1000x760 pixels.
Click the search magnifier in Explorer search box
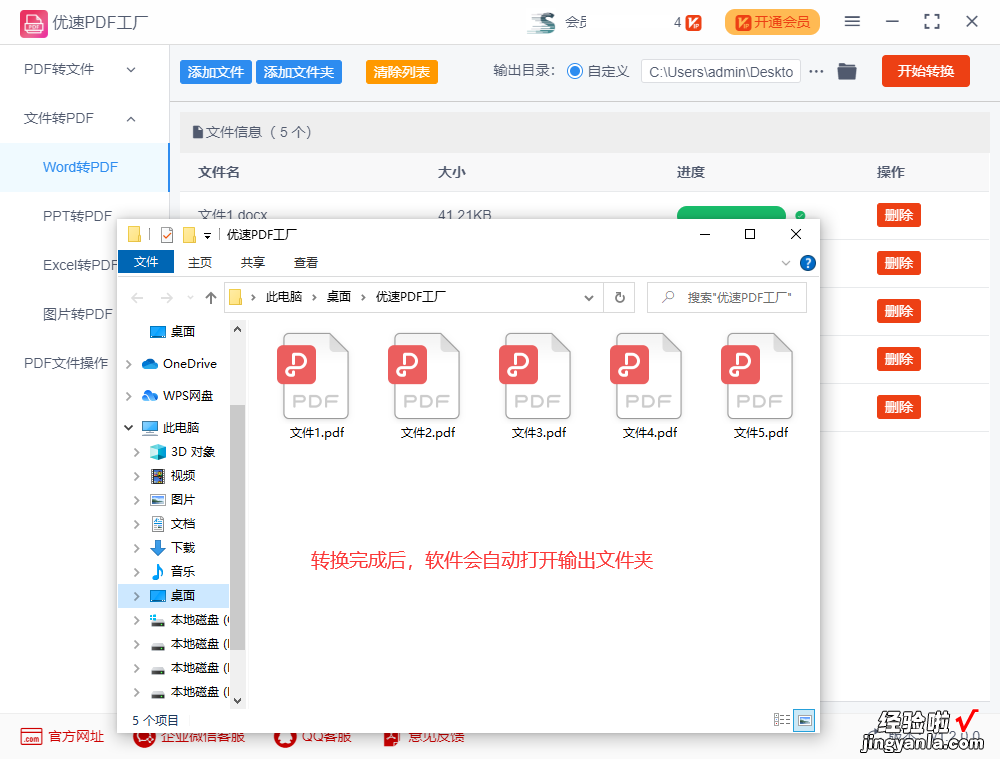click(668, 297)
